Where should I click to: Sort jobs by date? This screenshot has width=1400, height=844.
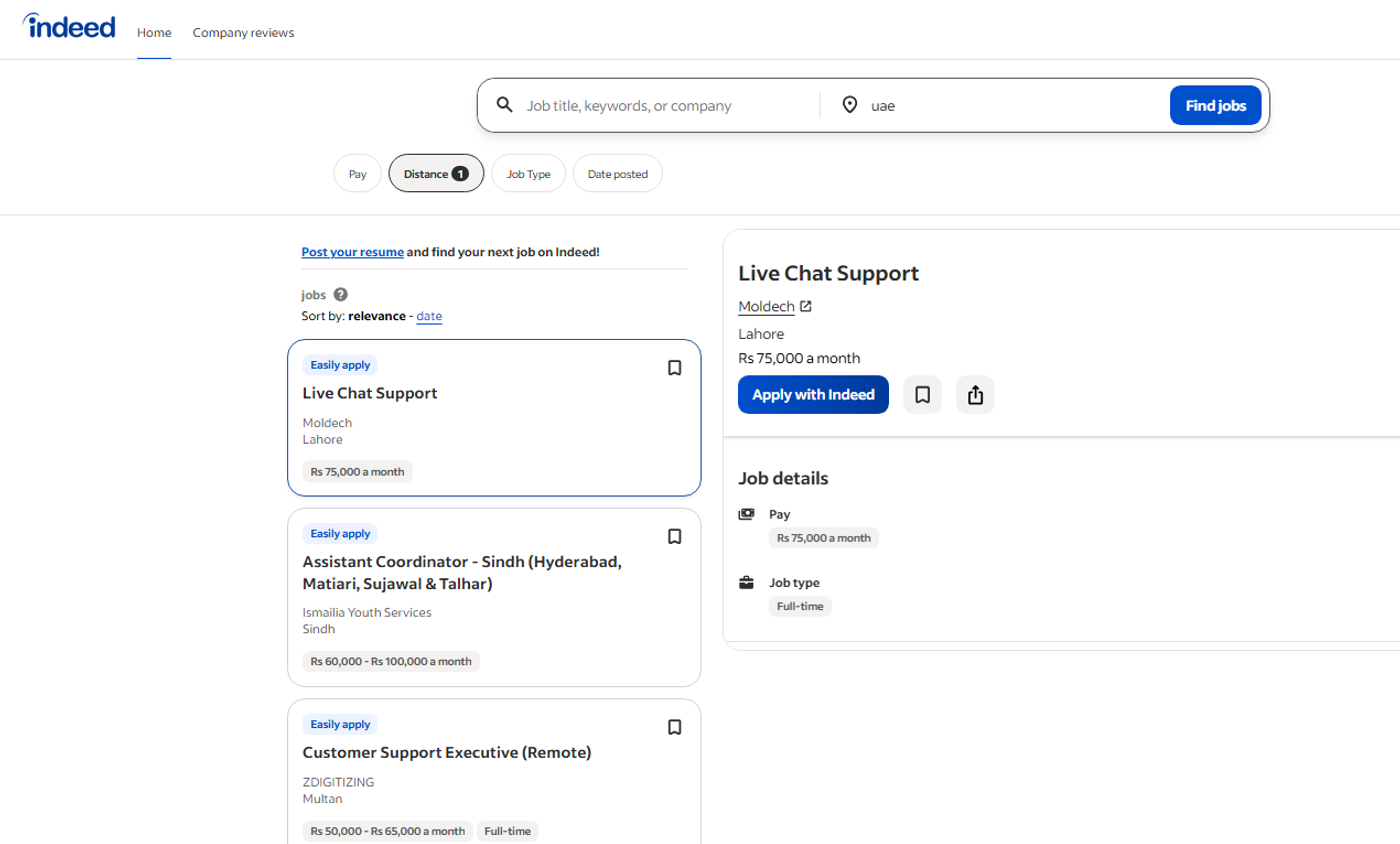[x=429, y=316]
